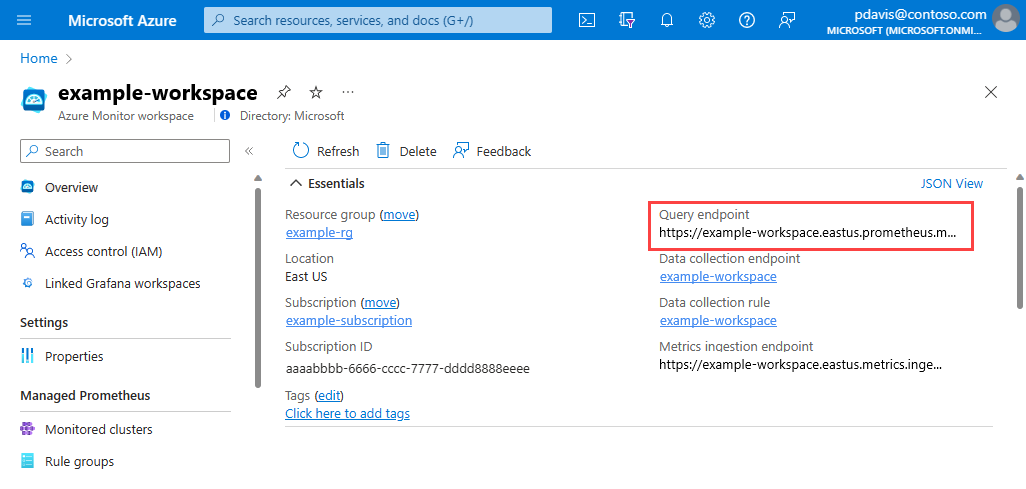1026x489 pixels.
Task: Click the Refresh toolbar button
Action: click(x=326, y=151)
